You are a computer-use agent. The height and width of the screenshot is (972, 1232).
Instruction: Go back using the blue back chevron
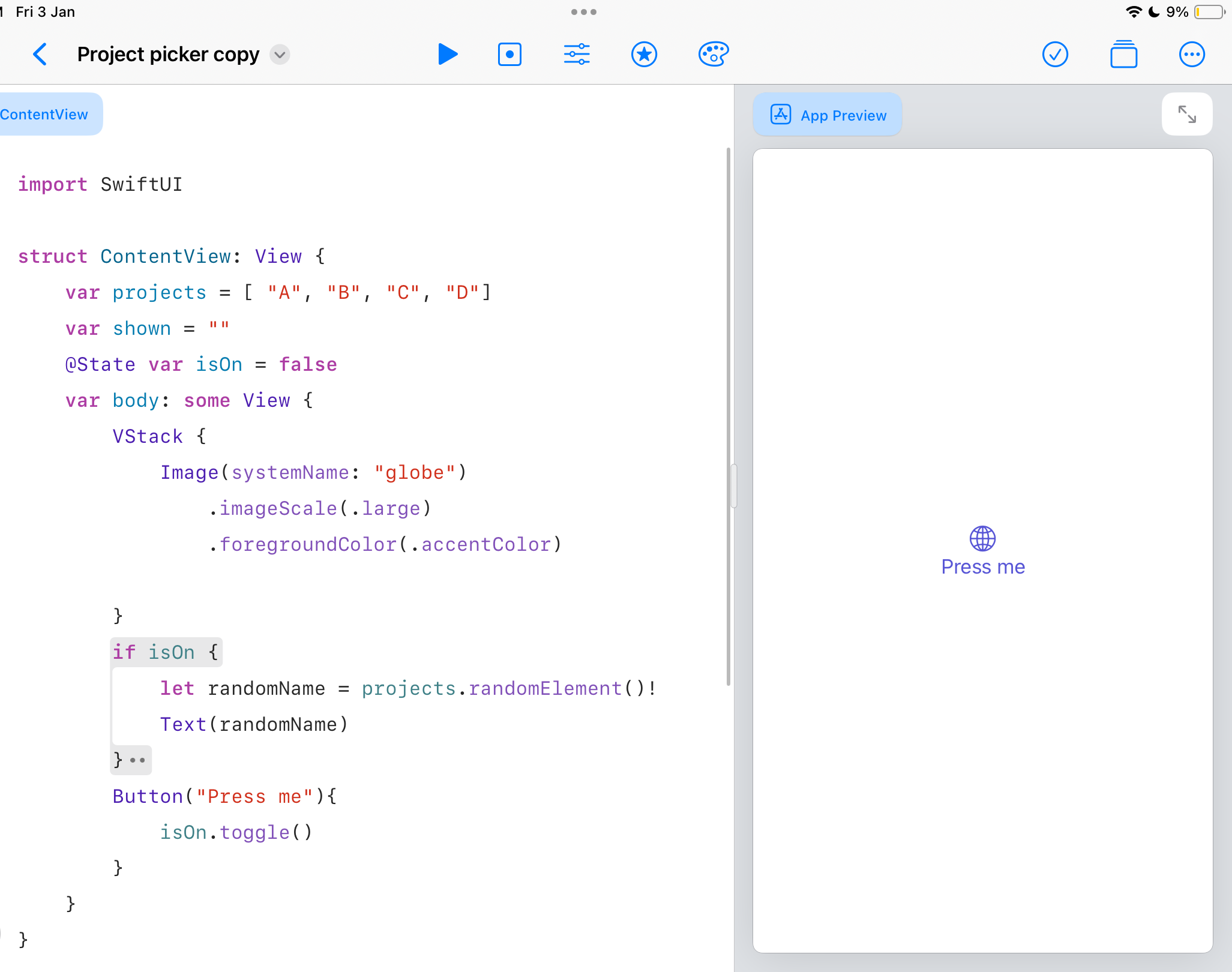pyautogui.click(x=40, y=55)
